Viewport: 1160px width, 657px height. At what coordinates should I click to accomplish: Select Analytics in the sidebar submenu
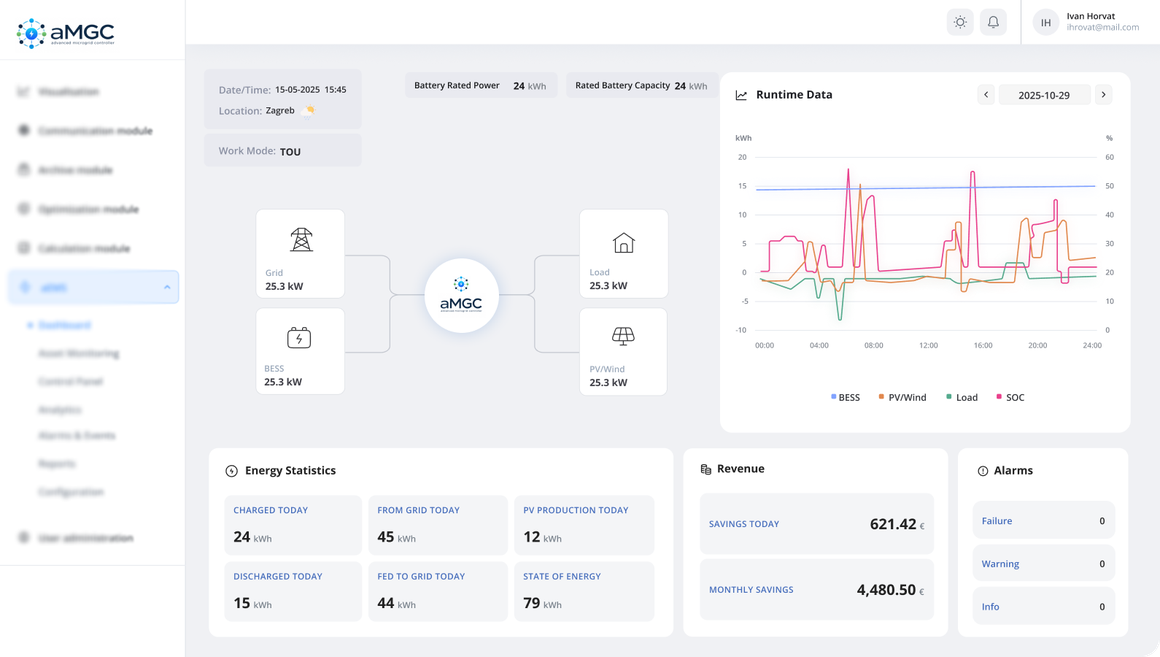(60, 409)
